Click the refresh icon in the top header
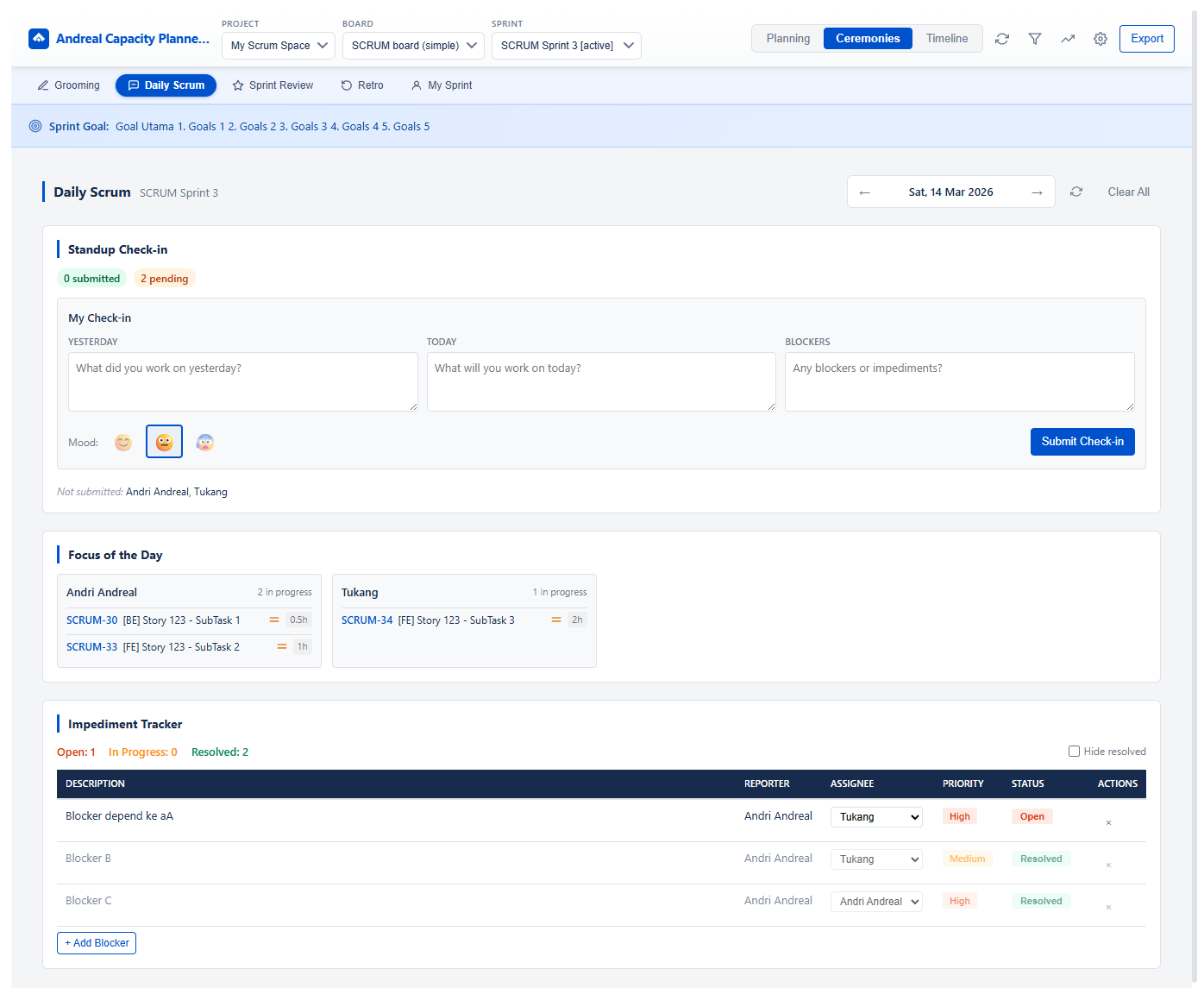This screenshot has width=1204, height=988. (x=1001, y=39)
